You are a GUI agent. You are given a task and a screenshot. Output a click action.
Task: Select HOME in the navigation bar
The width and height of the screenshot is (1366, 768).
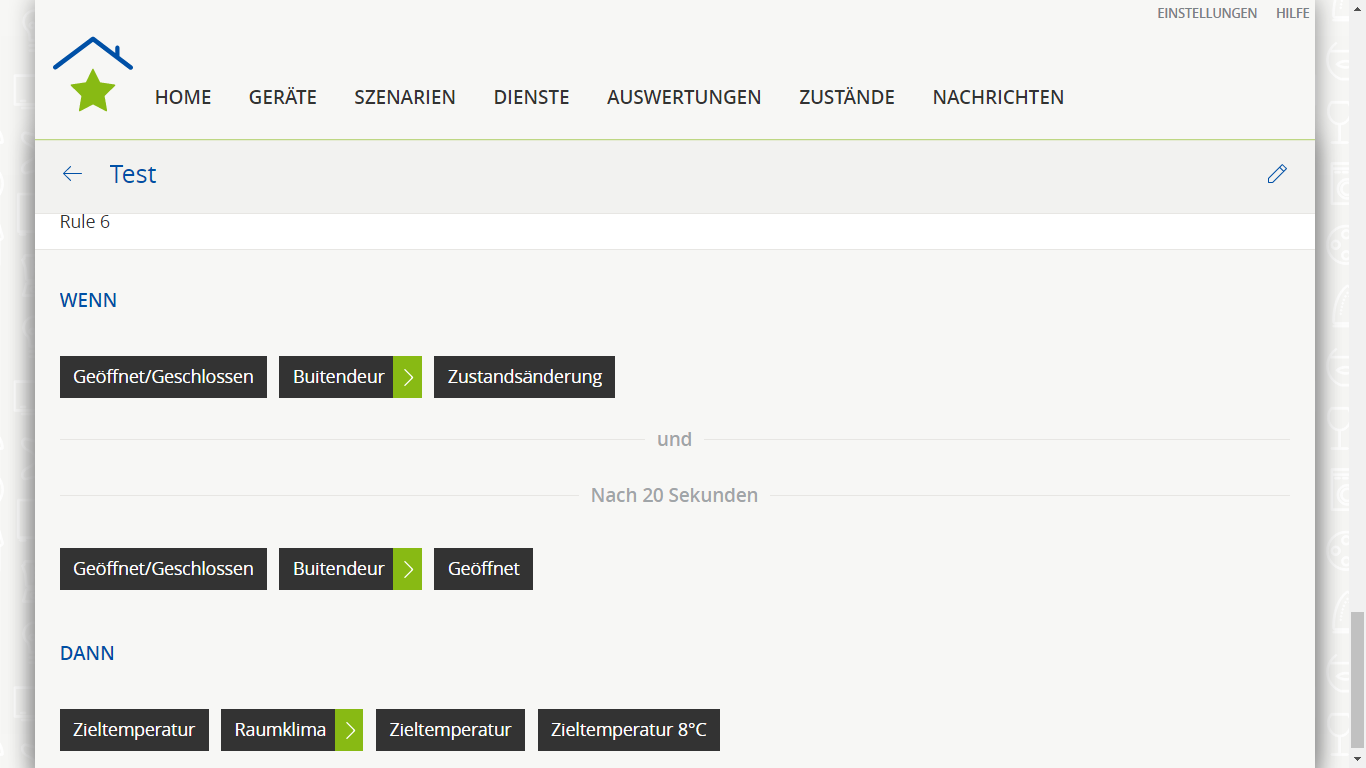pyautogui.click(x=183, y=97)
